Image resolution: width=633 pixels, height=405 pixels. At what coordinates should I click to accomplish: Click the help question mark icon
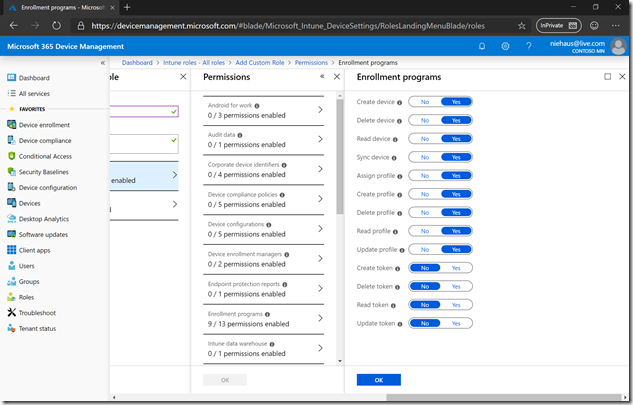click(527, 45)
